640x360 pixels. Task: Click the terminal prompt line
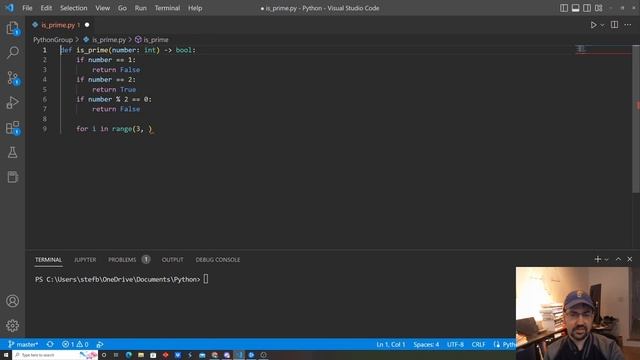pyautogui.click(x=122, y=279)
